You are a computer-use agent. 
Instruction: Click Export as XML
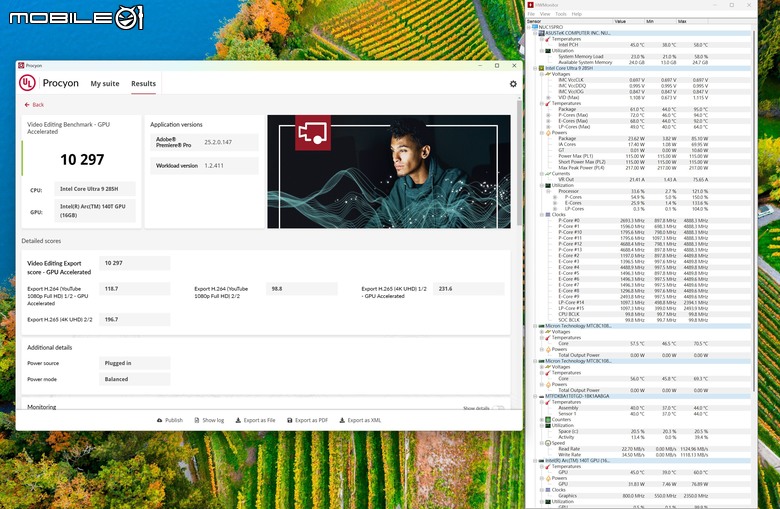coord(360,420)
